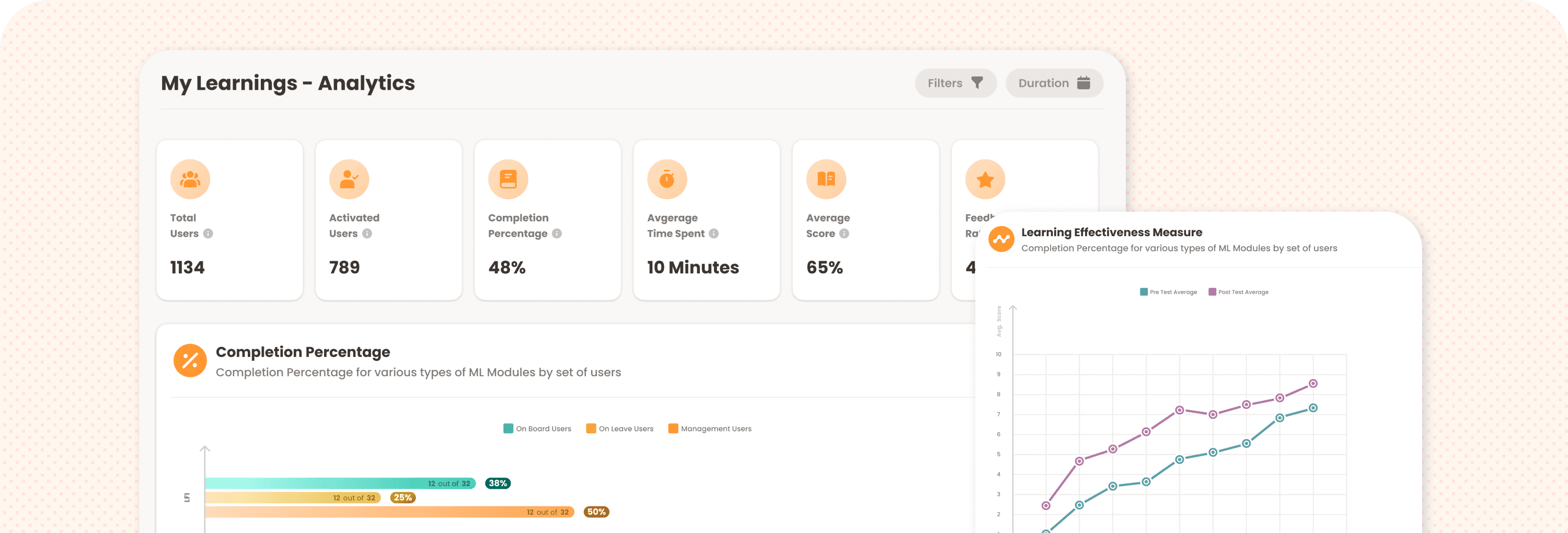This screenshot has height=533, width=1568.
Task: Click the LF1 axis label
Action: [187, 497]
